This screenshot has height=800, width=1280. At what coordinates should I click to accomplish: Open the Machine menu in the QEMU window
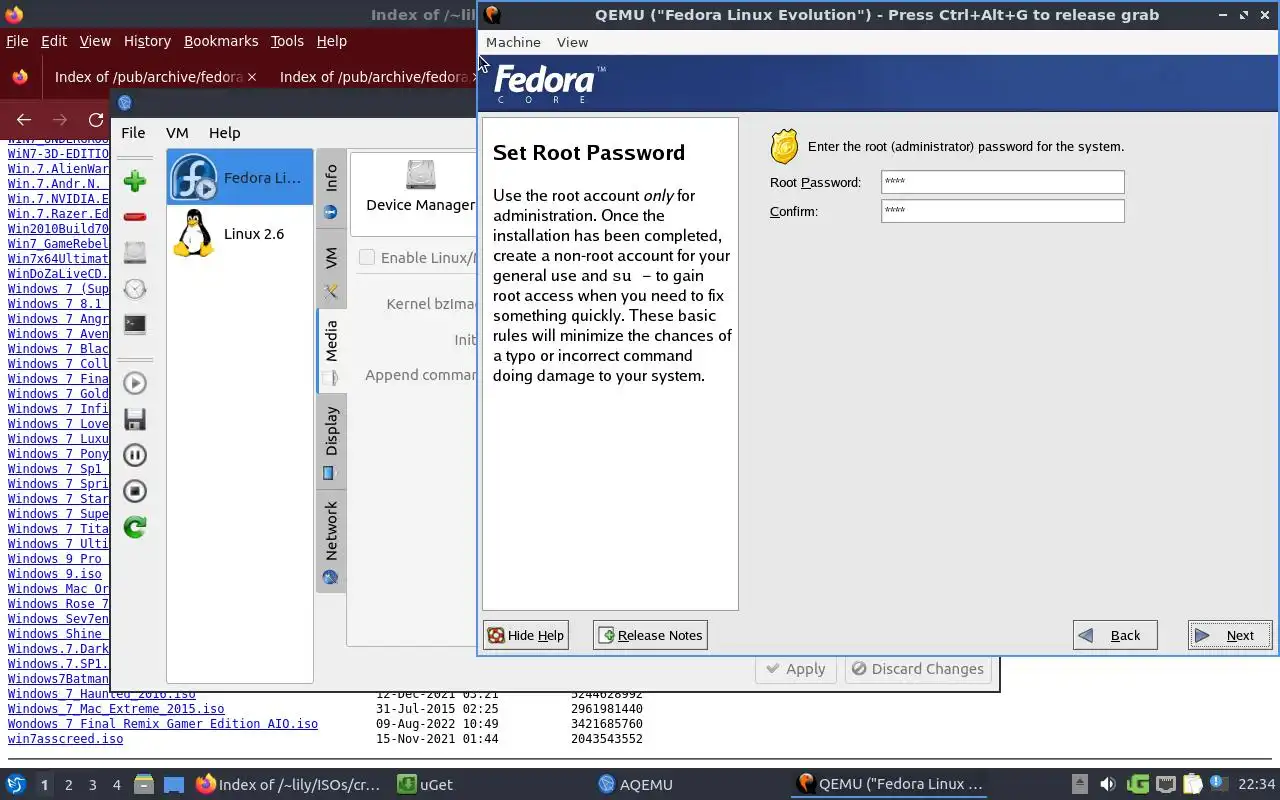point(513,42)
